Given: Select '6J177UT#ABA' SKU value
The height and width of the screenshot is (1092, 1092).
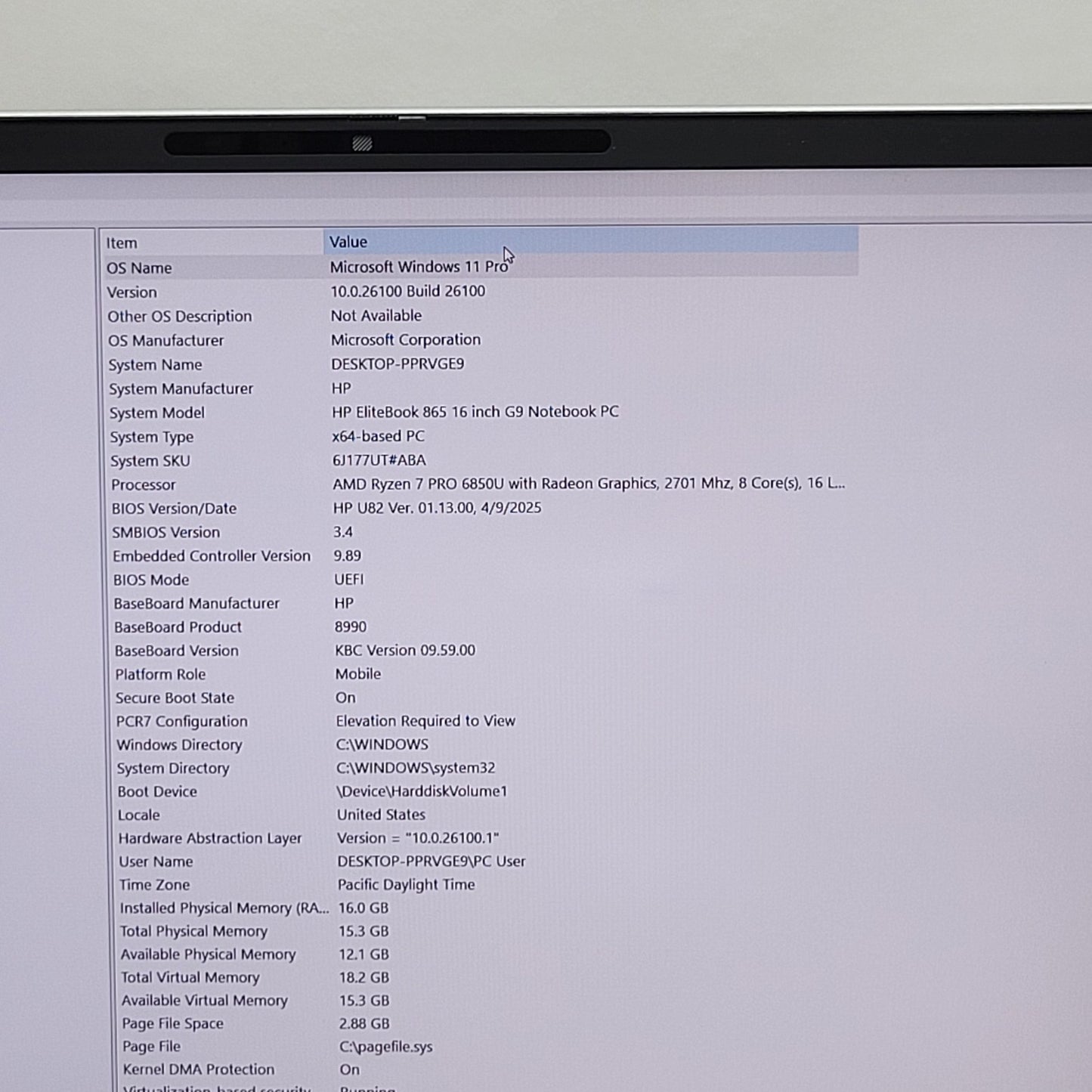Looking at the screenshot, I should coord(379,460).
